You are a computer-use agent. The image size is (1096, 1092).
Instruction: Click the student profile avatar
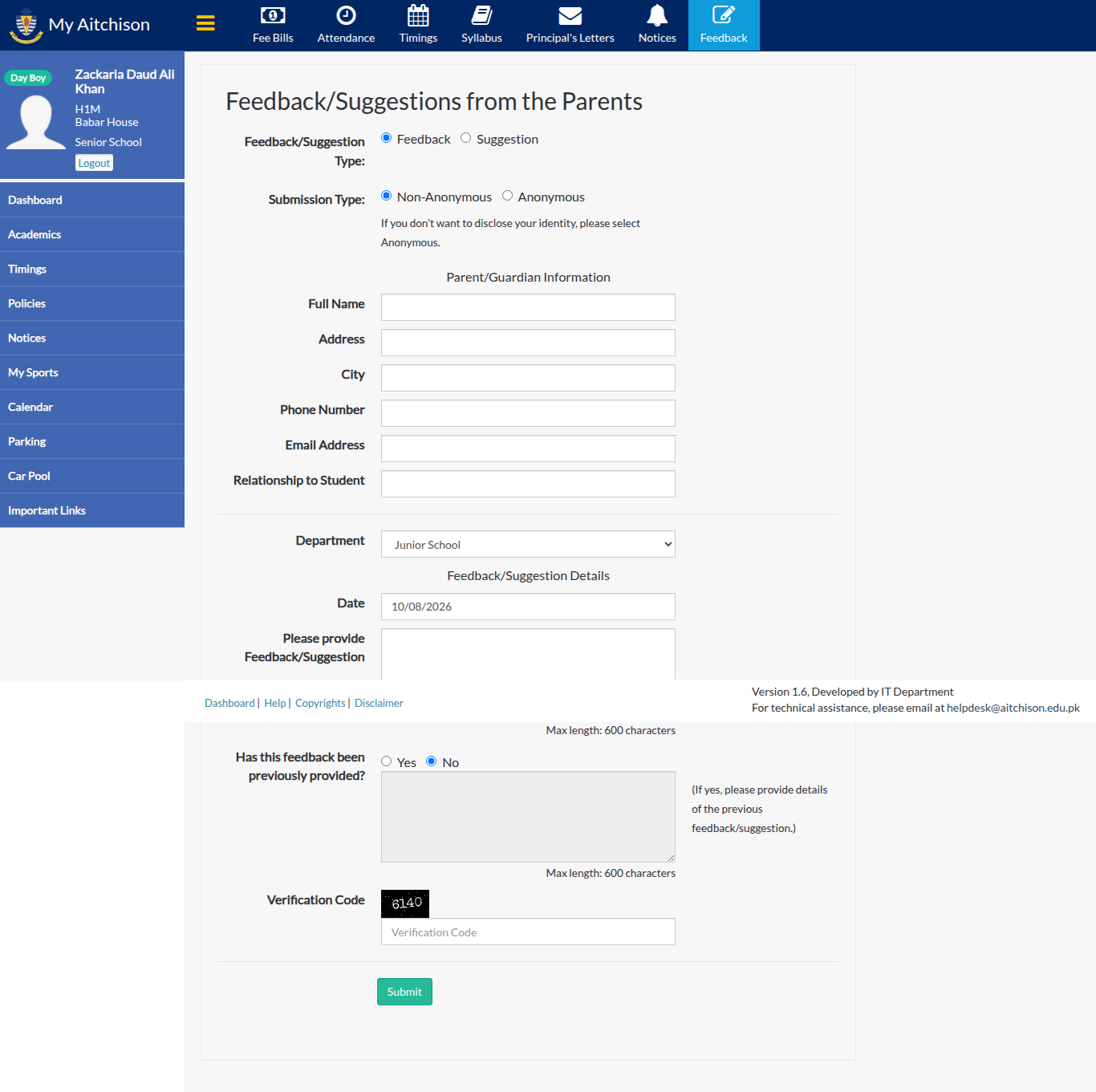point(36,122)
